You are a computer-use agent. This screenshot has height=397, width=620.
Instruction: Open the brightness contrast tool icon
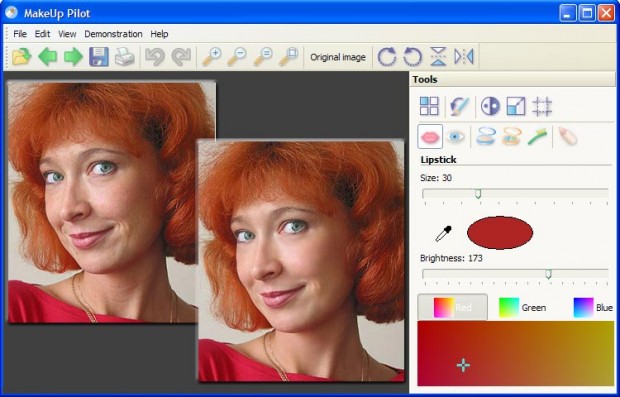coord(490,106)
